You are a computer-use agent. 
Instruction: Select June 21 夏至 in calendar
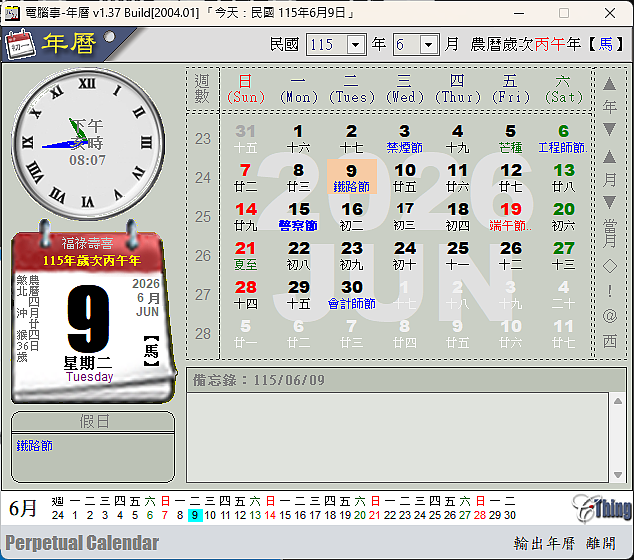click(x=245, y=255)
